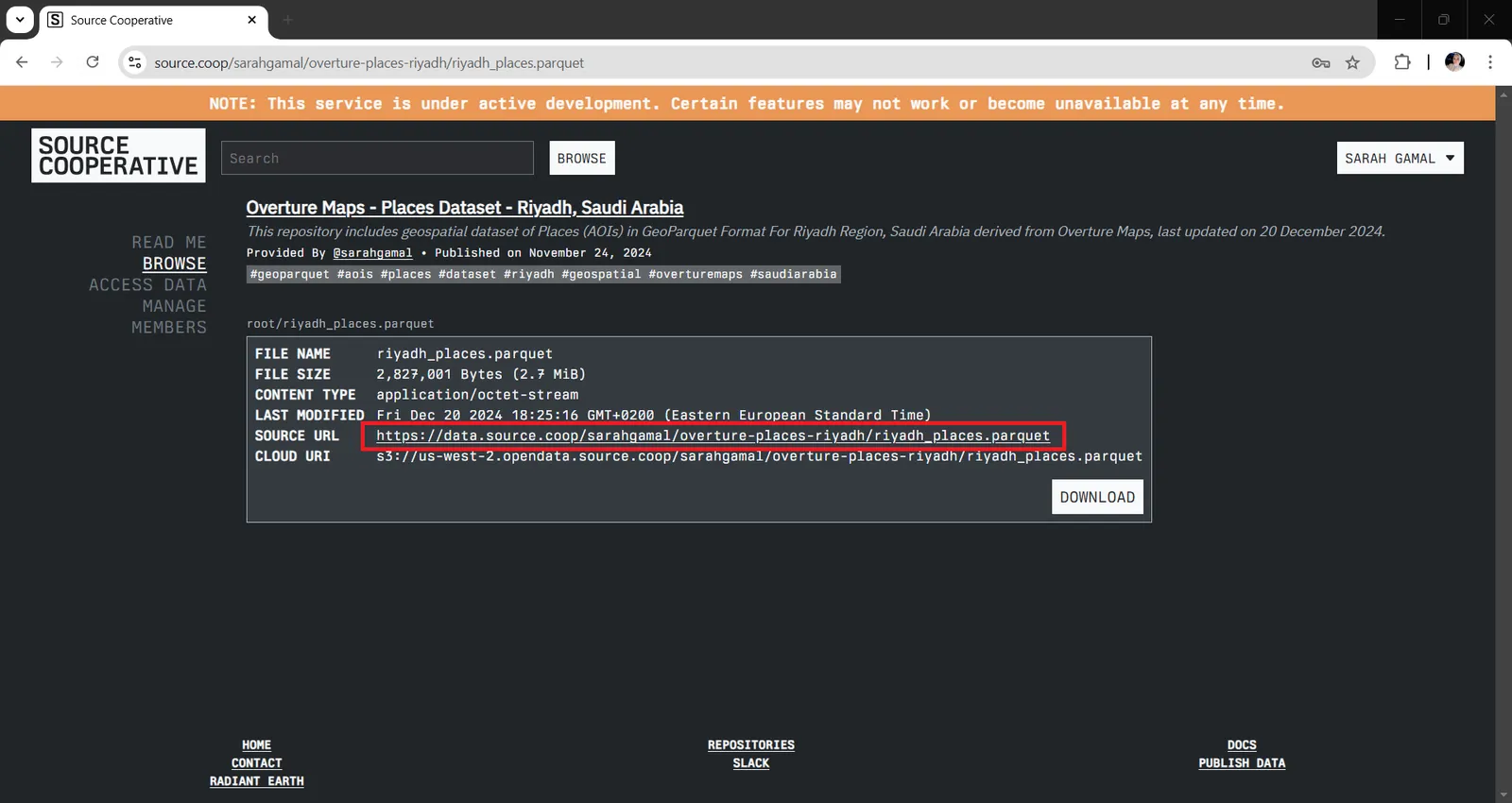Select the Source Cooperative tab
The image size is (1512, 803).
[153, 20]
